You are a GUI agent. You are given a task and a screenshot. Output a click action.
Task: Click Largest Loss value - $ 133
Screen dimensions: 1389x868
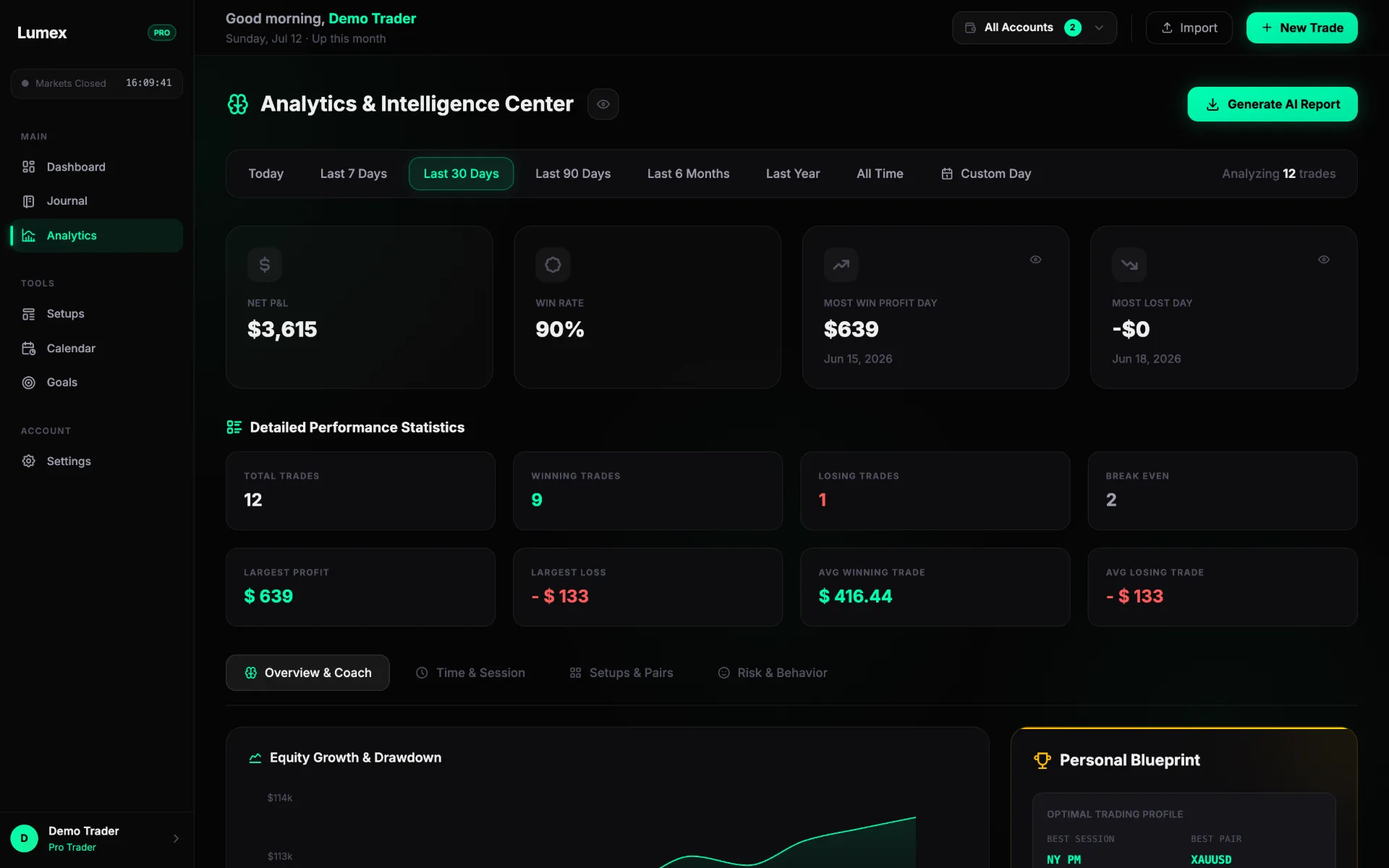[x=560, y=596]
